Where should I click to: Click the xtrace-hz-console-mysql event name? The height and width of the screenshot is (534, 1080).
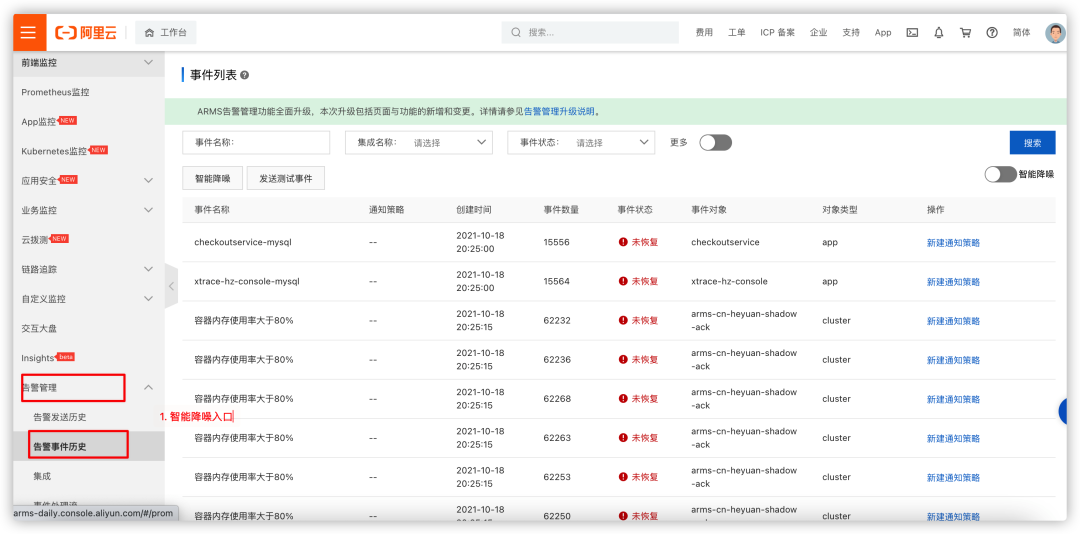click(x=247, y=282)
